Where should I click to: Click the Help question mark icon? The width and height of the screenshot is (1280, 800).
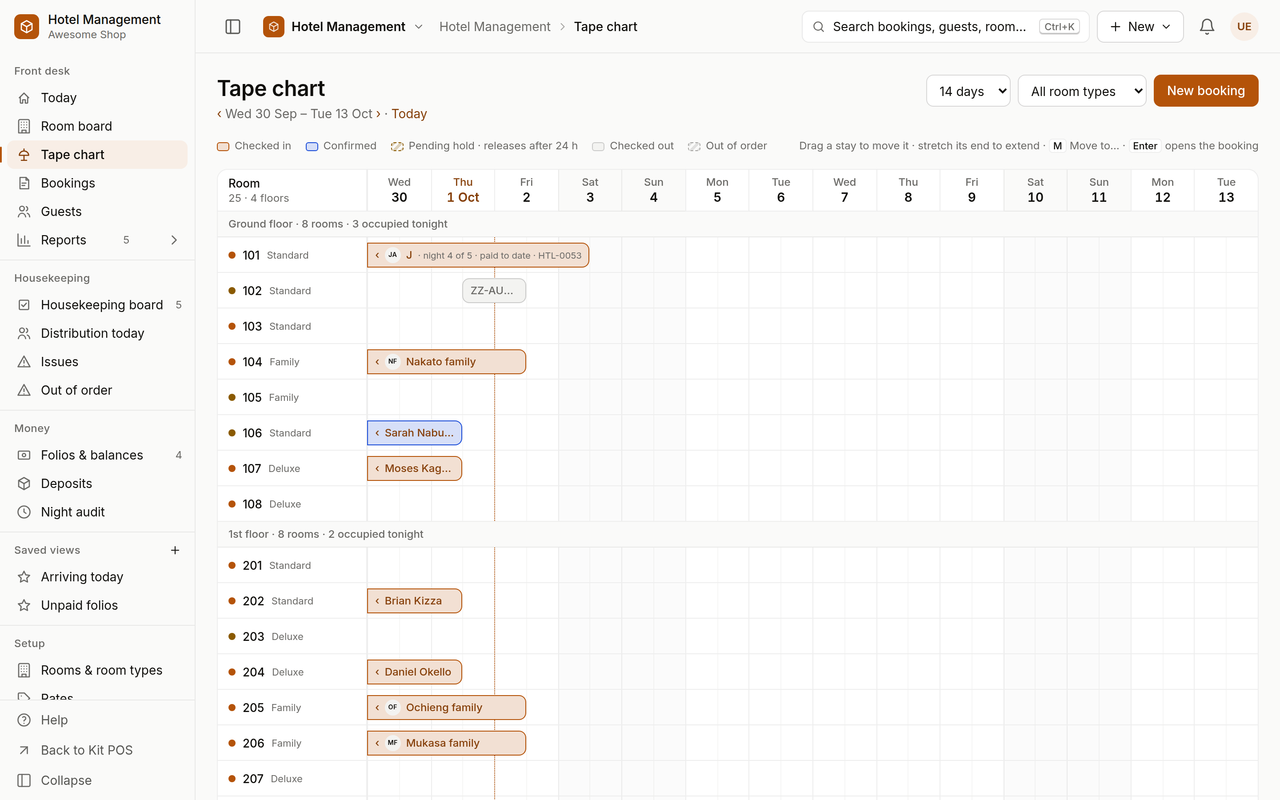pos(24,720)
